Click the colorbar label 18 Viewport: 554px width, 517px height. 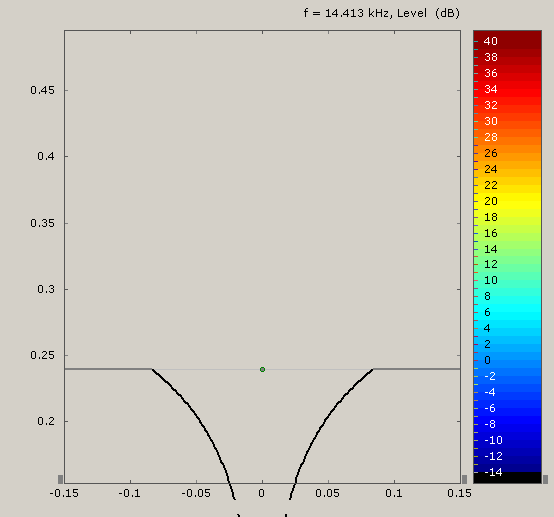pyautogui.click(x=491, y=217)
